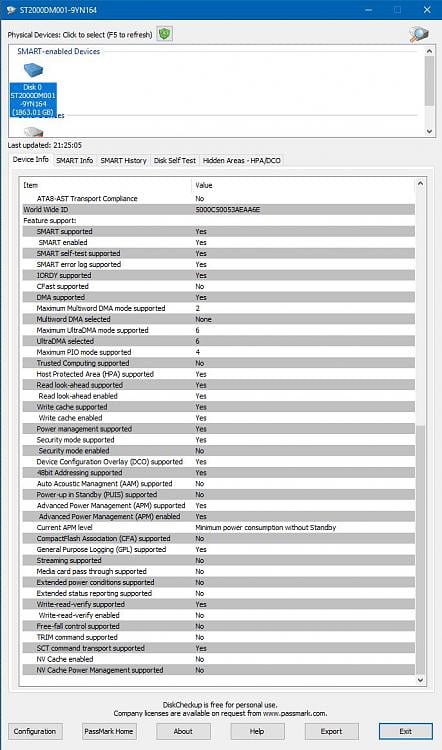Viewport: 442px width, 750px height.
Task: Click the DiskCheckup app icon in title bar
Action: (11, 10)
